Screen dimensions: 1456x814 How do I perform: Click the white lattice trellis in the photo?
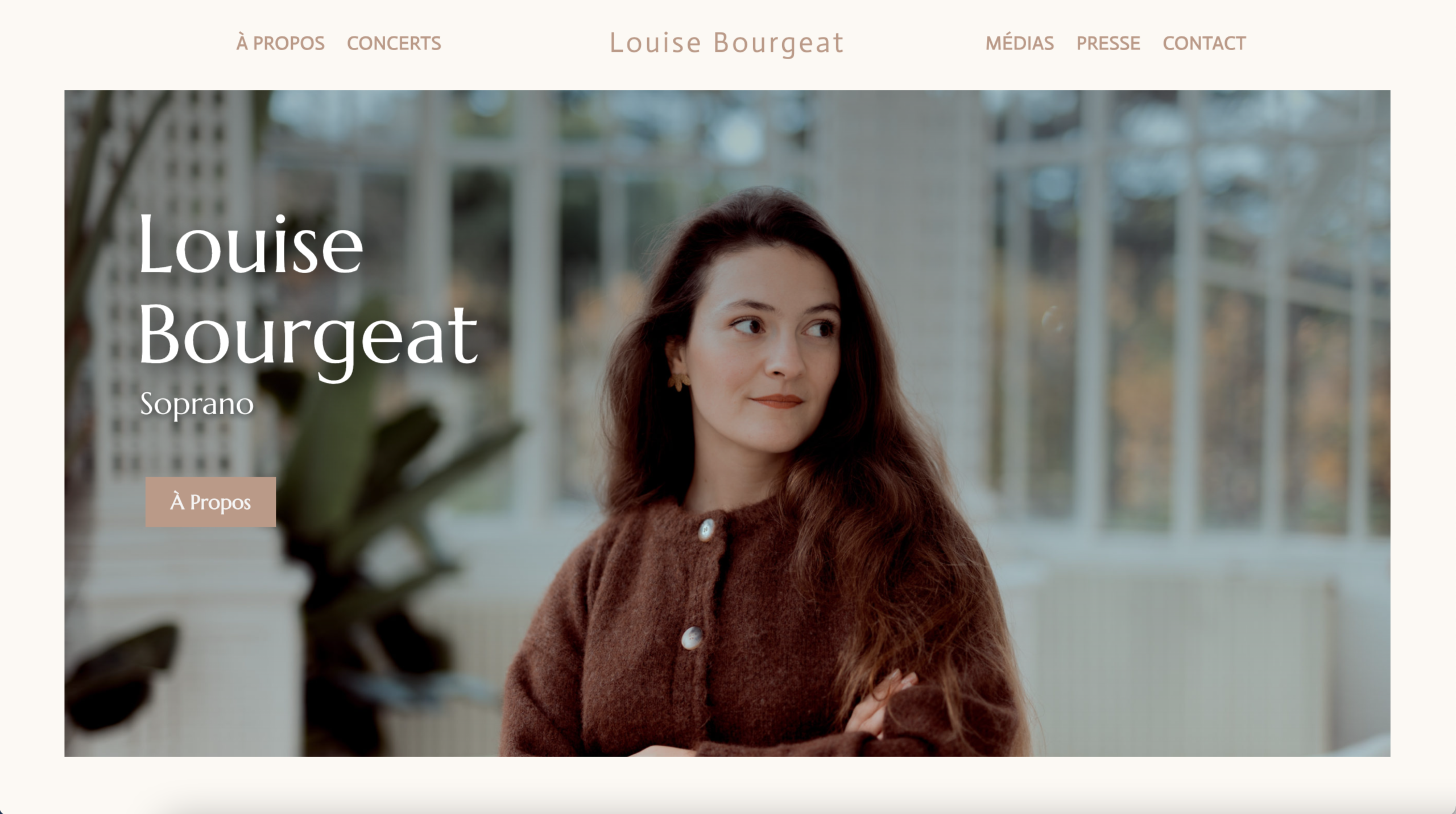tap(171, 284)
